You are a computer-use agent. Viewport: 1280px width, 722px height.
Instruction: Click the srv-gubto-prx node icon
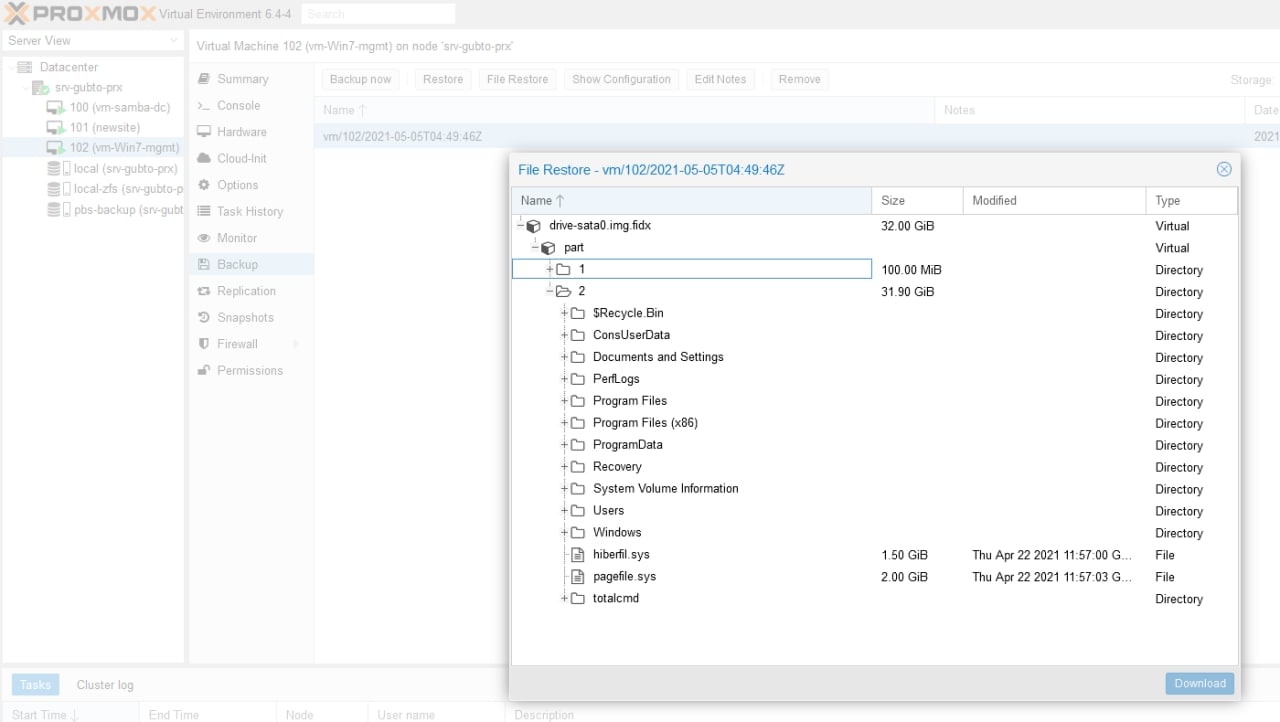pyautogui.click(x=40, y=88)
